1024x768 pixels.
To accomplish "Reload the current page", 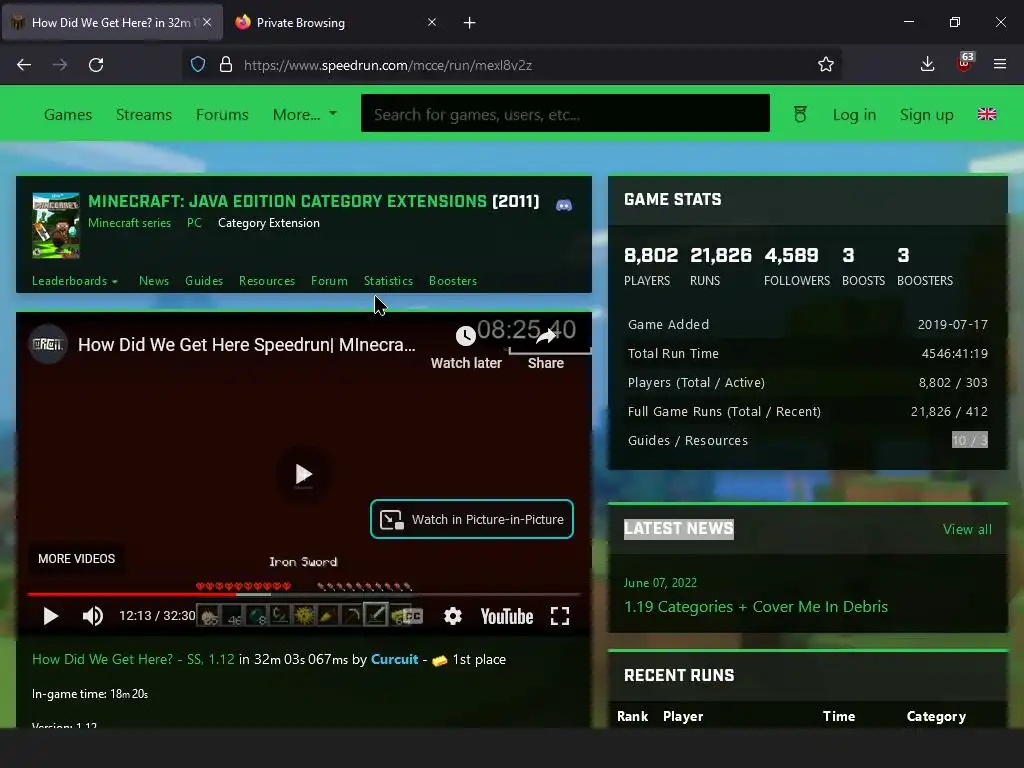I will coord(96,65).
